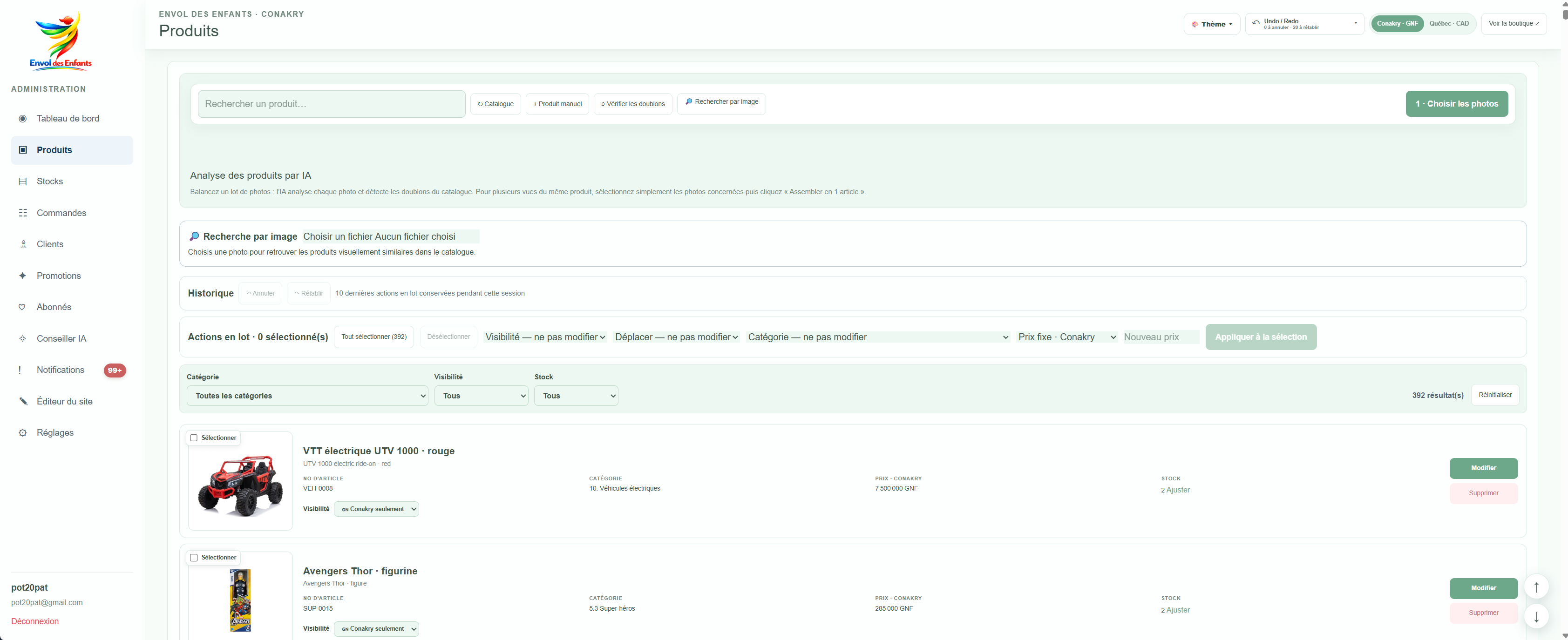1568x640 pixels.
Task: Open Clients section person icon
Action: click(22, 244)
